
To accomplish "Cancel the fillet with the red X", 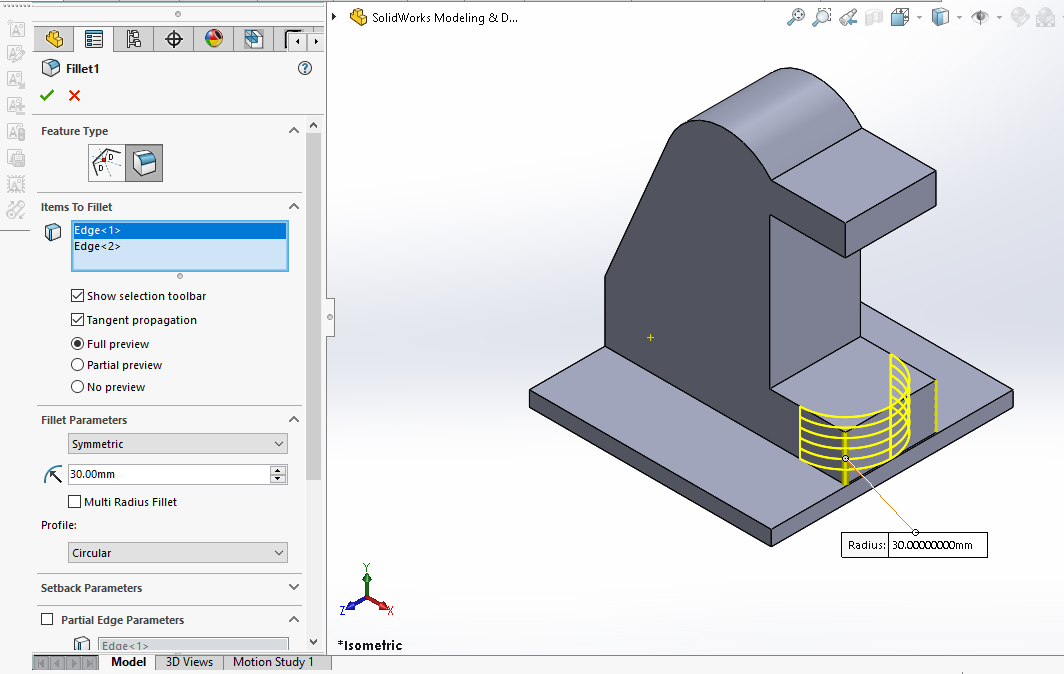I will click(74, 96).
